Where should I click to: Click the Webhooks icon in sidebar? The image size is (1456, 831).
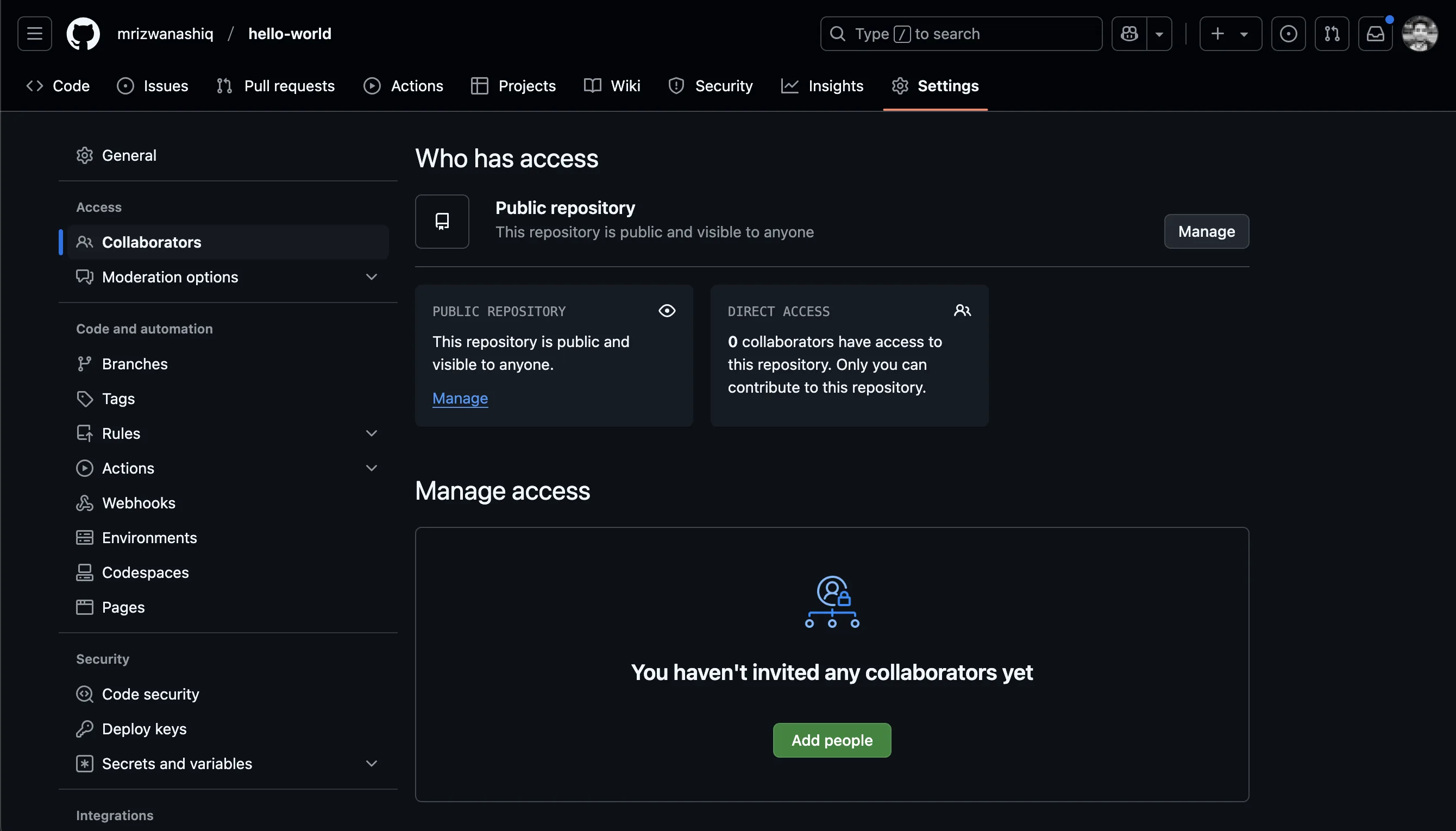tap(84, 503)
